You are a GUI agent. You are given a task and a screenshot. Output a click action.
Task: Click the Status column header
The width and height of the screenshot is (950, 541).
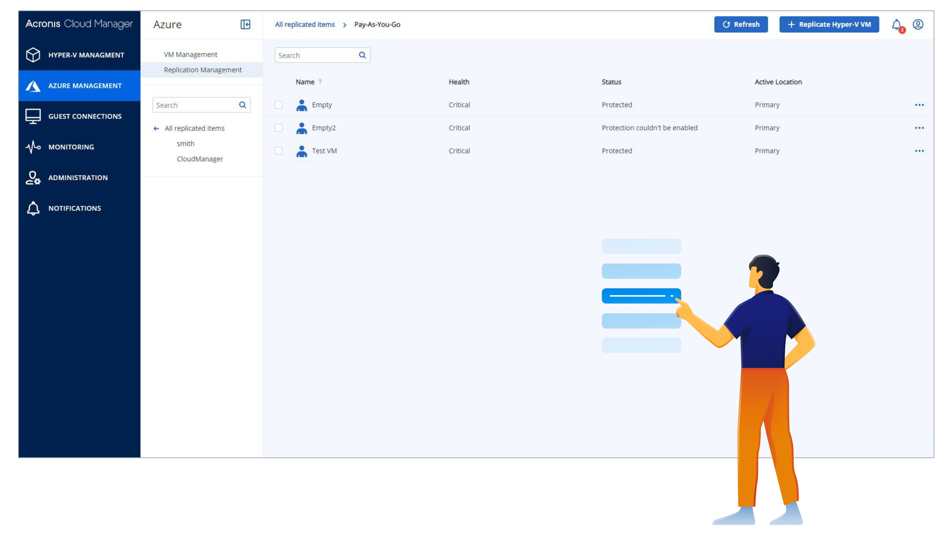point(611,82)
